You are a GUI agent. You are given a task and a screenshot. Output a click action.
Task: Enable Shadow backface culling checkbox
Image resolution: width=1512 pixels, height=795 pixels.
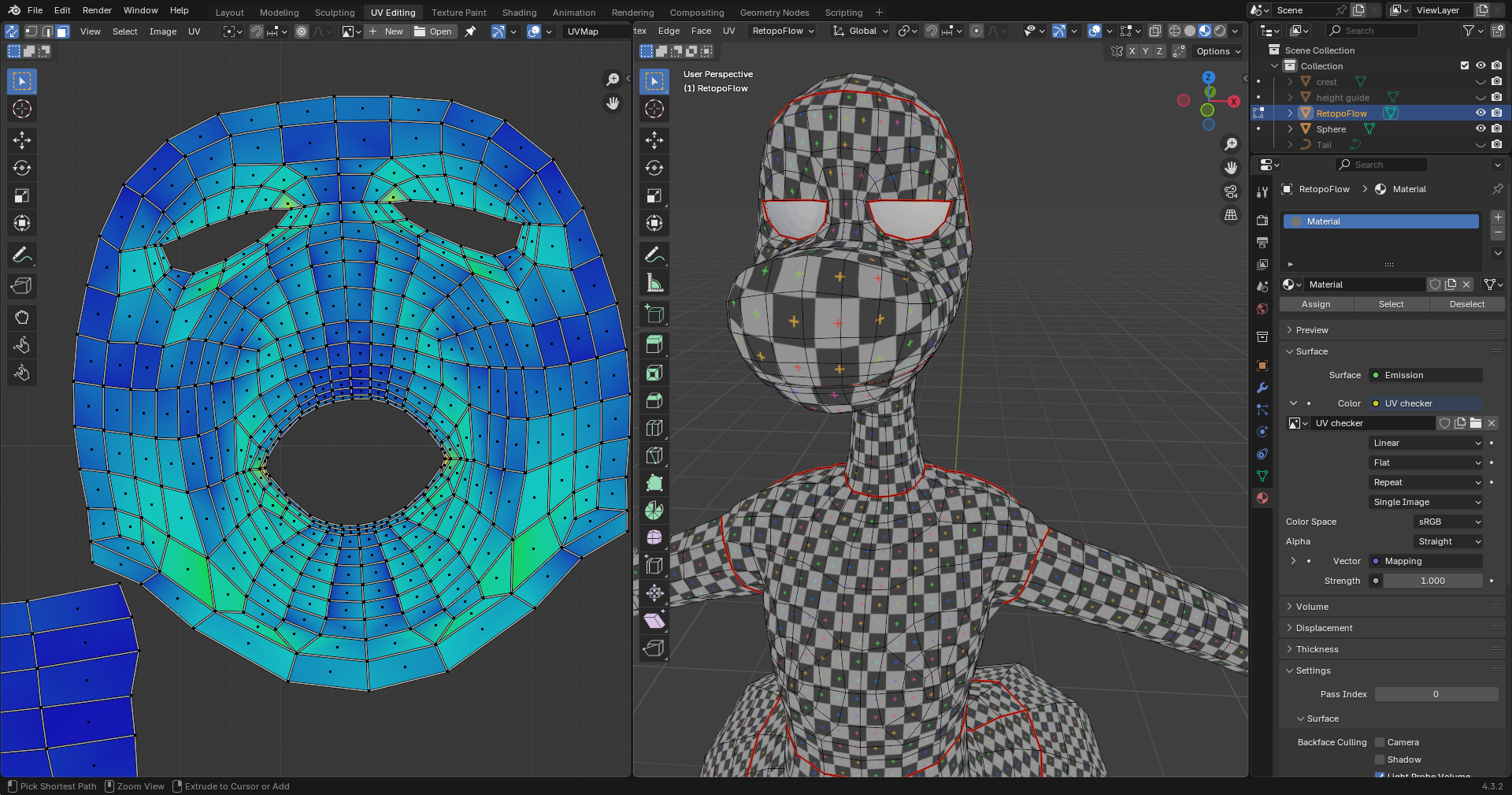(1380, 760)
